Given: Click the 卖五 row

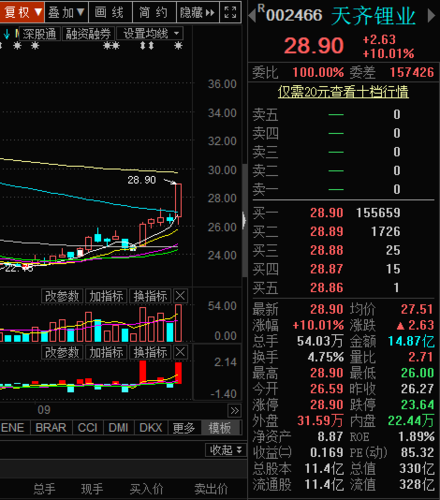Looking at the screenshot, I should (x=343, y=114).
